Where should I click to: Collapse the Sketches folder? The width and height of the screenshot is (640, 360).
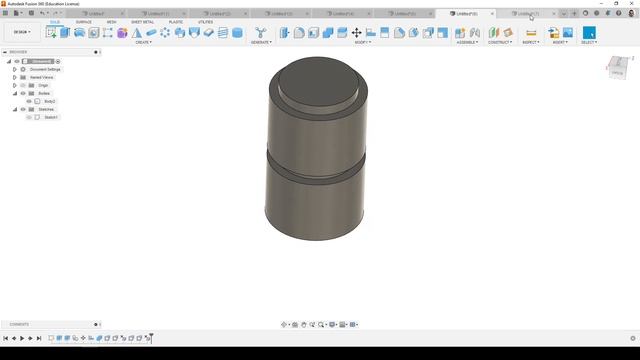point(15,109)
